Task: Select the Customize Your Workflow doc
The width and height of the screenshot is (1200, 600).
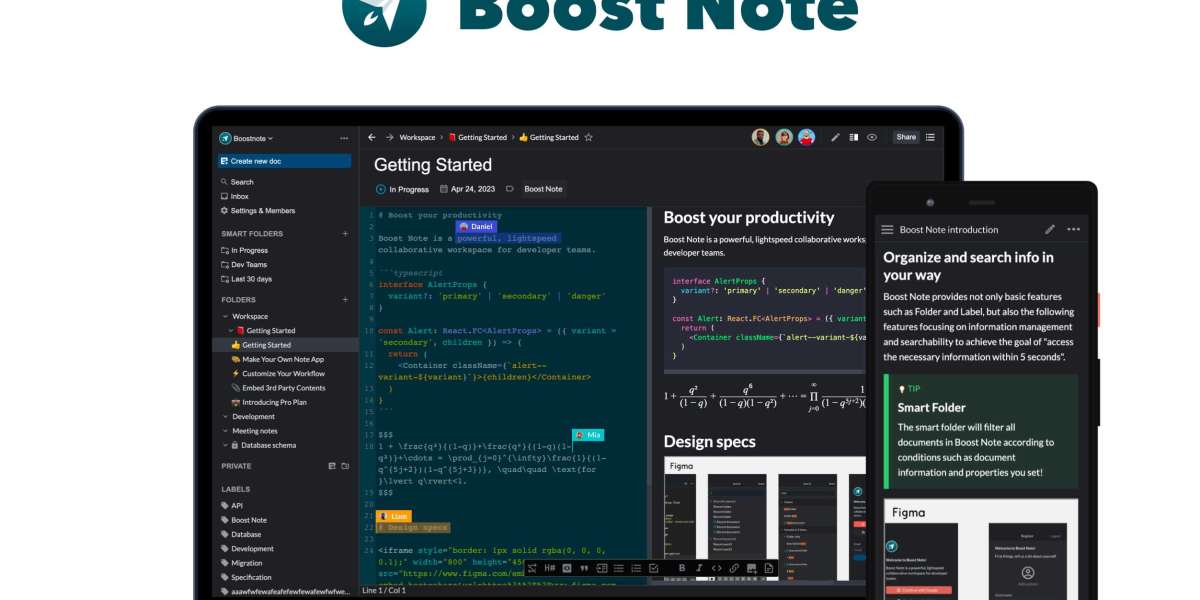Action: [x=278, y=374]
